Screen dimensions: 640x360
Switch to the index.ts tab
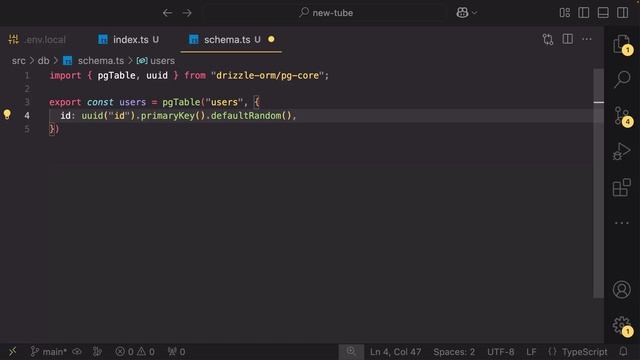click(x=129, y=40)
